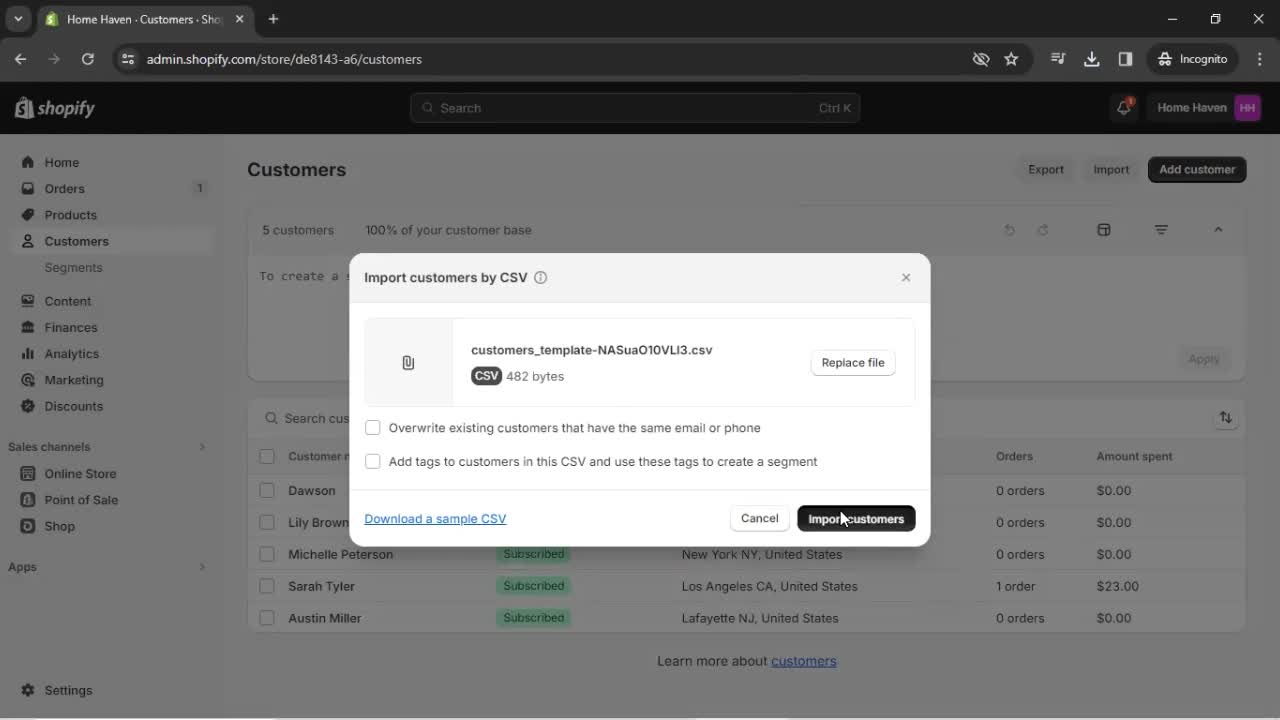This screenshot has width=1280, height=720.
Task: Click the info icon beside dialog title
Action: pyautogui.click(x=540, y=278)
